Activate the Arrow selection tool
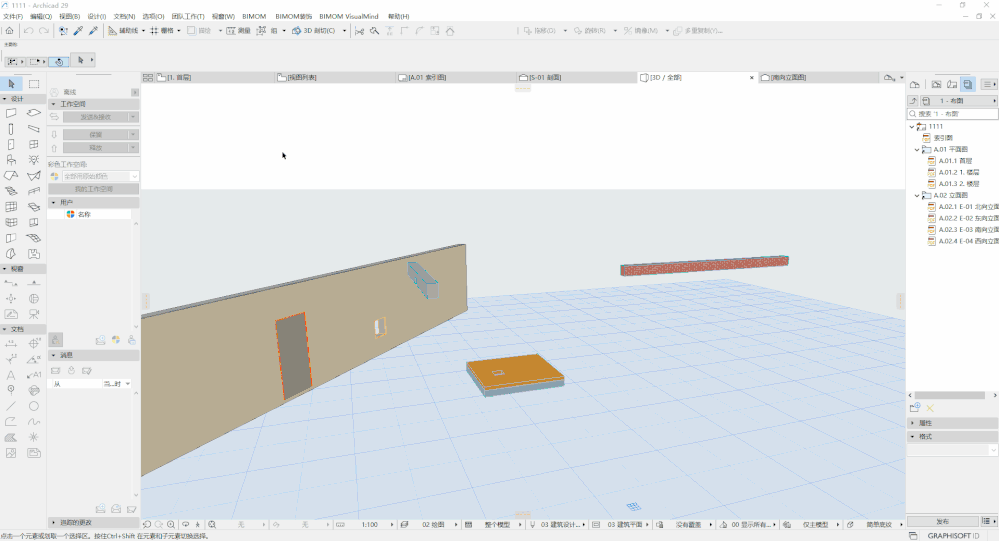 11,83
